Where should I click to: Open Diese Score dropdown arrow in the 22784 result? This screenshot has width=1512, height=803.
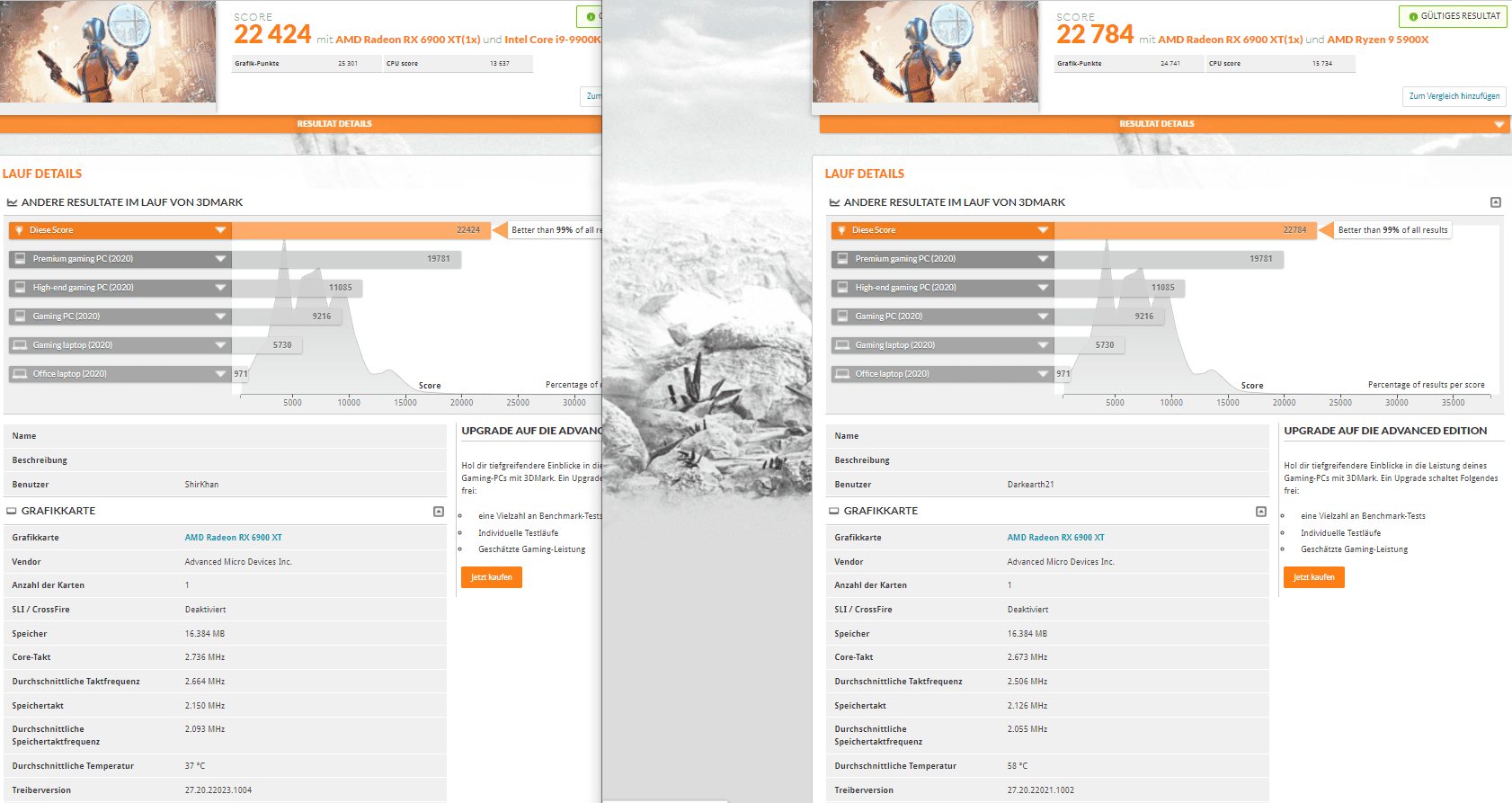(x=1043, y=230)
